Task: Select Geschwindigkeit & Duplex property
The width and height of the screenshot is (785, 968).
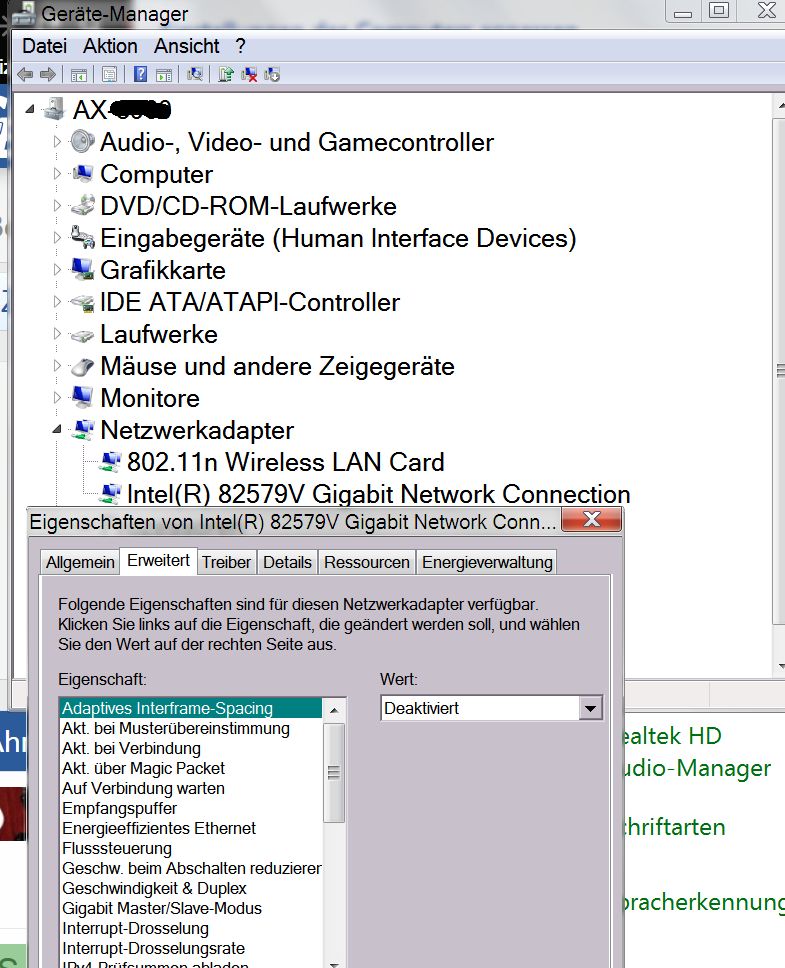Action: coord(191,888)
